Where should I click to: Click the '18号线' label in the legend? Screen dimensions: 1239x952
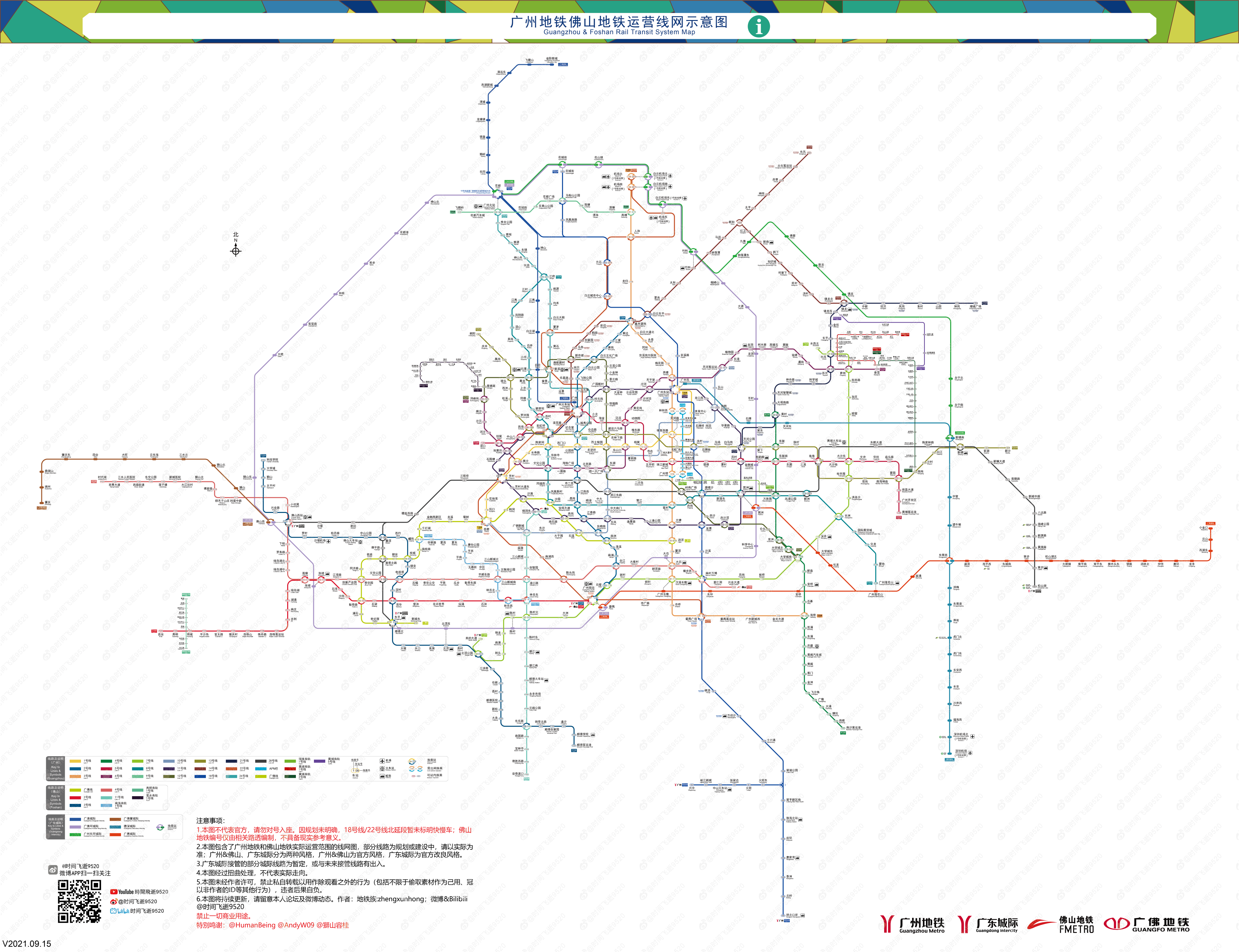click(213, 776)
